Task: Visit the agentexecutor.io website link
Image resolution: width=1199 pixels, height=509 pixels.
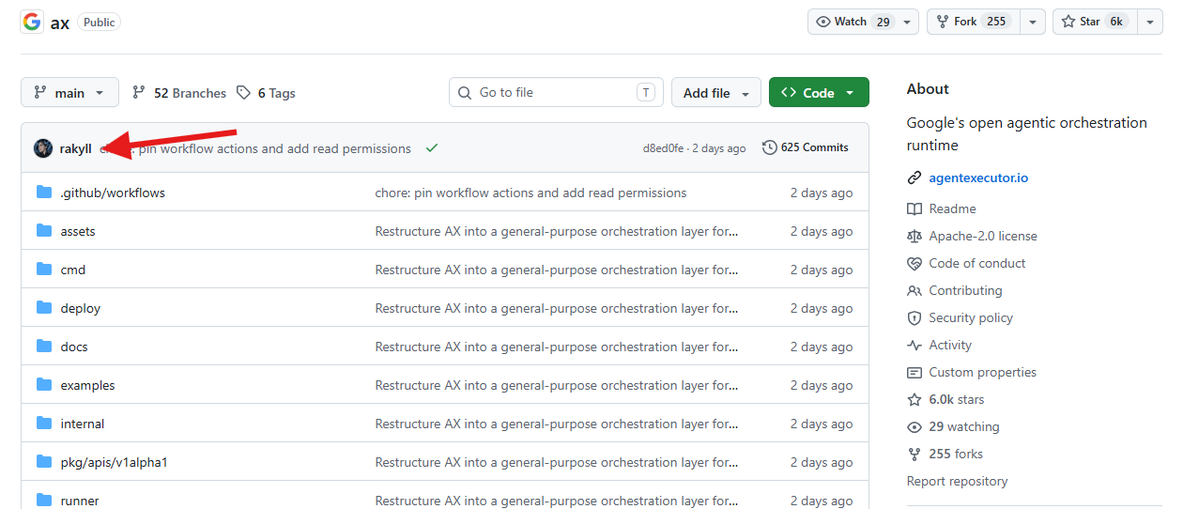Action: click(x=979, y=178)
